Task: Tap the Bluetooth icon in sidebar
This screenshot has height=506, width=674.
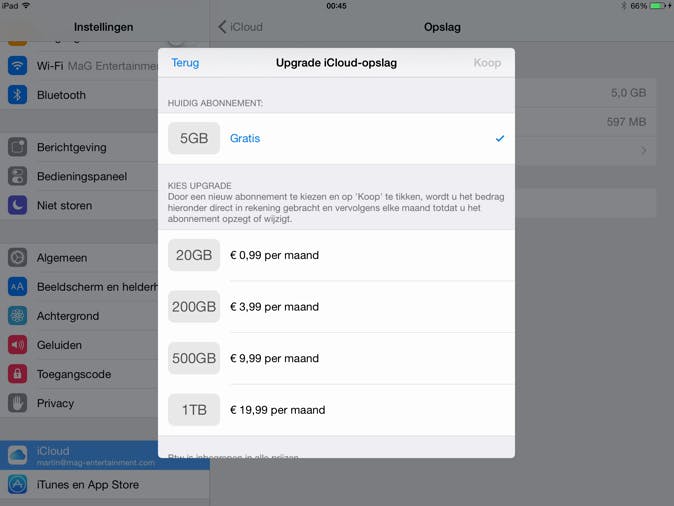Action: [x=17, y=95]
